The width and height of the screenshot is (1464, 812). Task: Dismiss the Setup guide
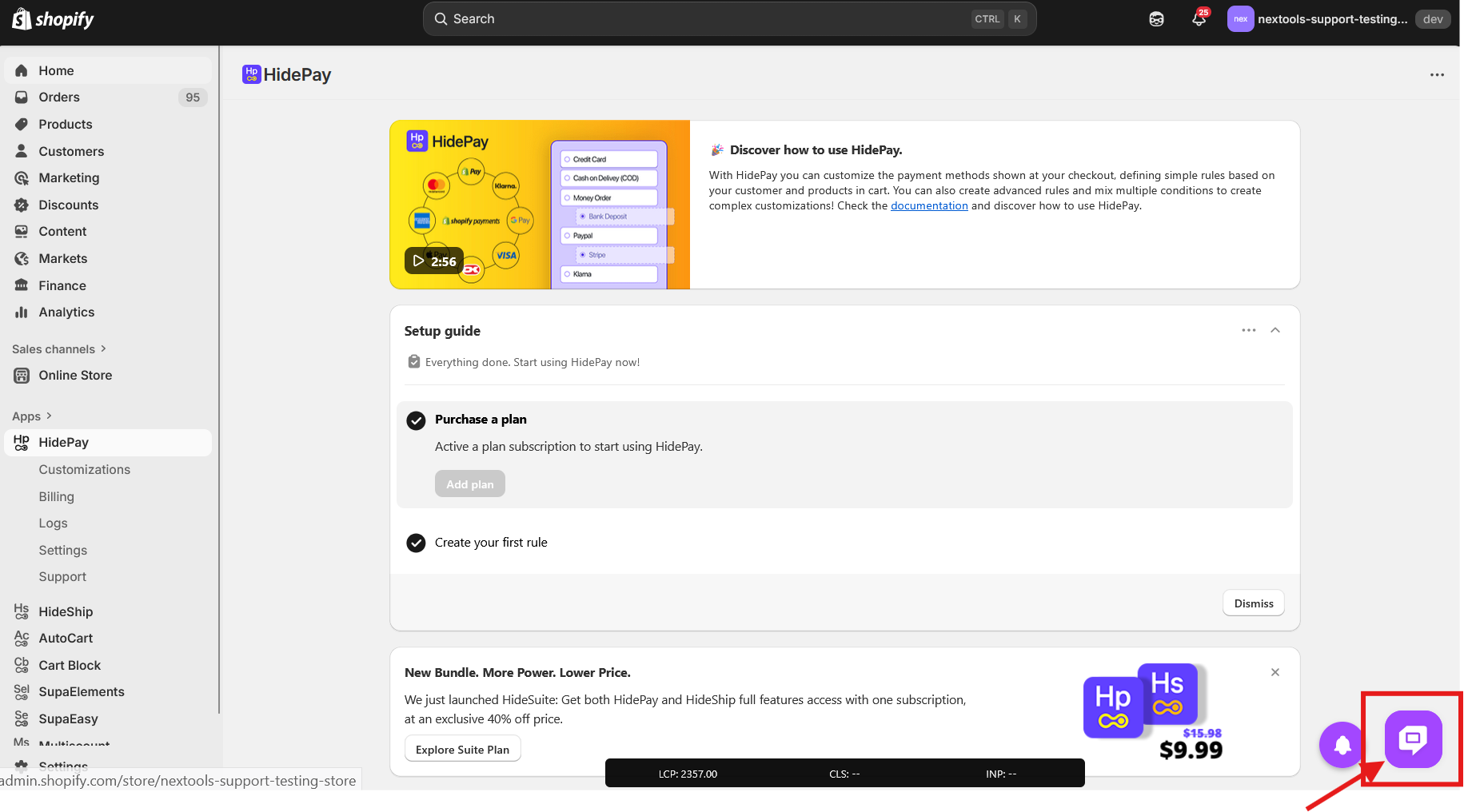[1254, 603]
